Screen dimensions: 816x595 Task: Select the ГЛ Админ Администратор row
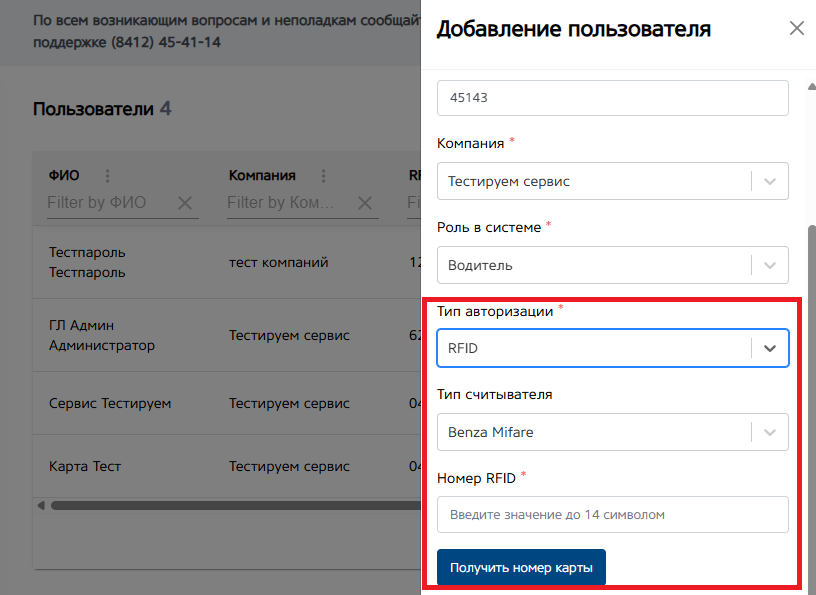(227, 335)
